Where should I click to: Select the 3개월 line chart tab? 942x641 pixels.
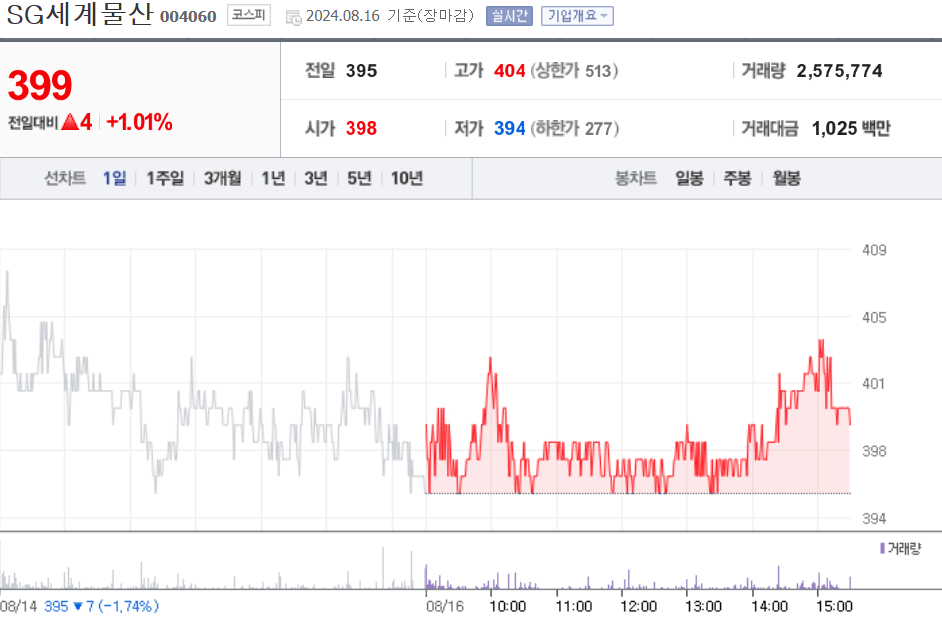tap(222, 178)
